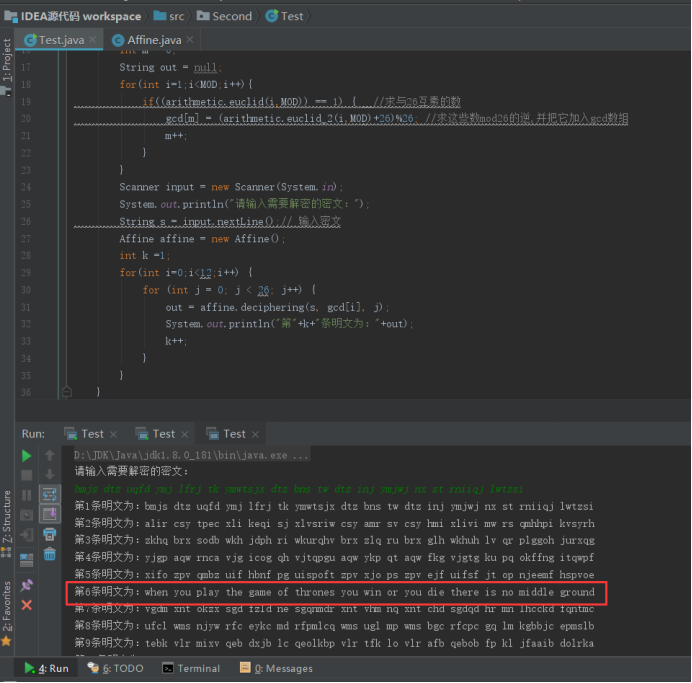Click the Dump Threads camera icon
Screen dimensions: 692x683
click(x=26, y=514)
